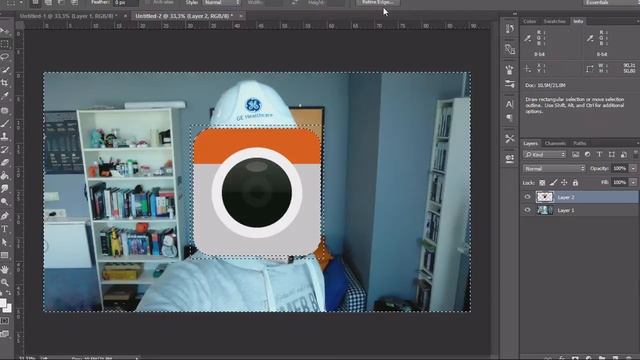The height and width of the screenshot is (360, 640).
Task: Toggle adjustment layer filter
Action: (587, 154)
